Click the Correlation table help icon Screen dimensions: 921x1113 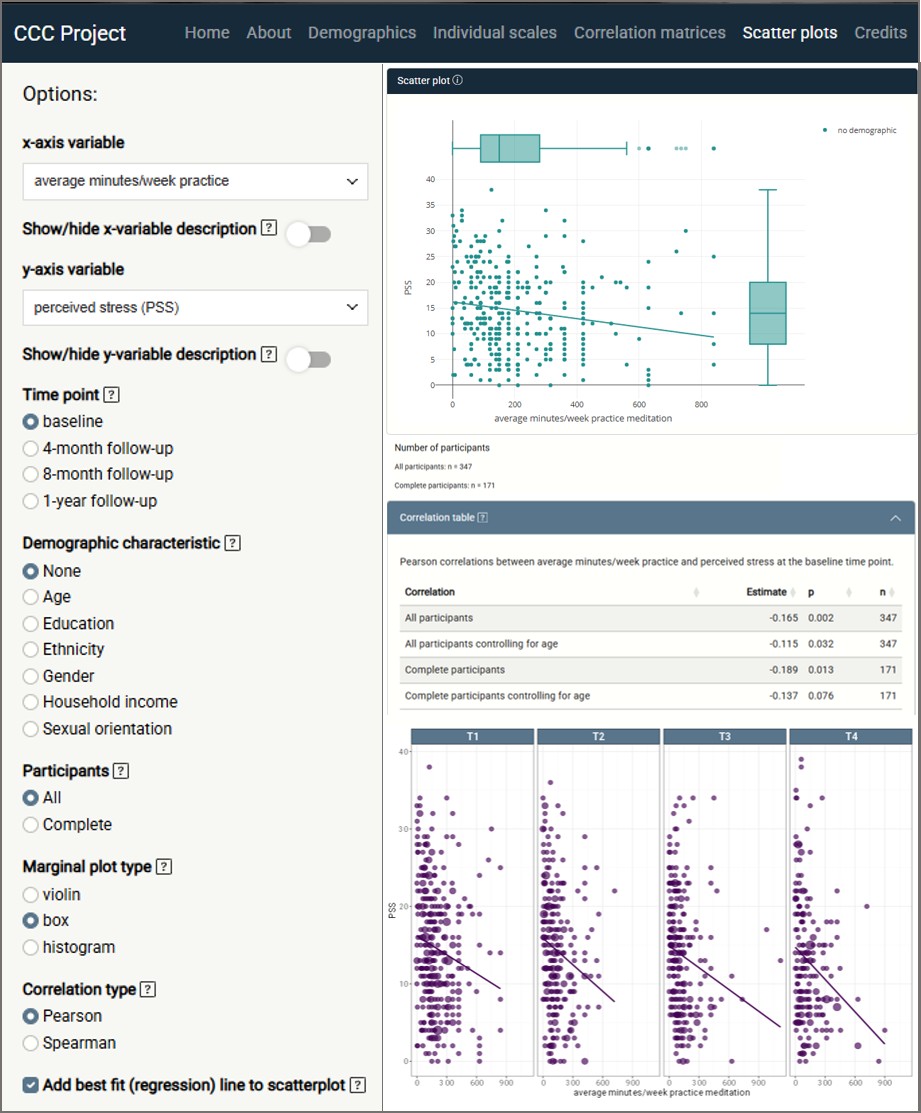coord(482,517)
